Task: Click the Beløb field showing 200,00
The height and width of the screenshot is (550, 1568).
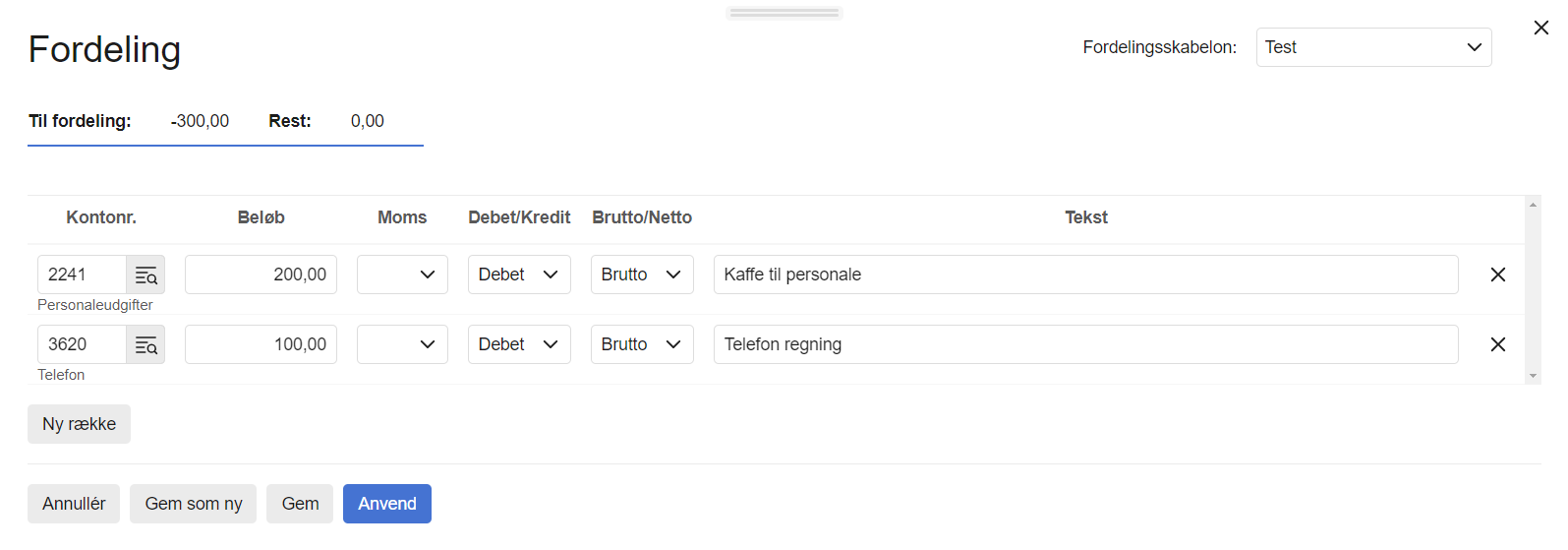Action: click(x=261, y=275)
